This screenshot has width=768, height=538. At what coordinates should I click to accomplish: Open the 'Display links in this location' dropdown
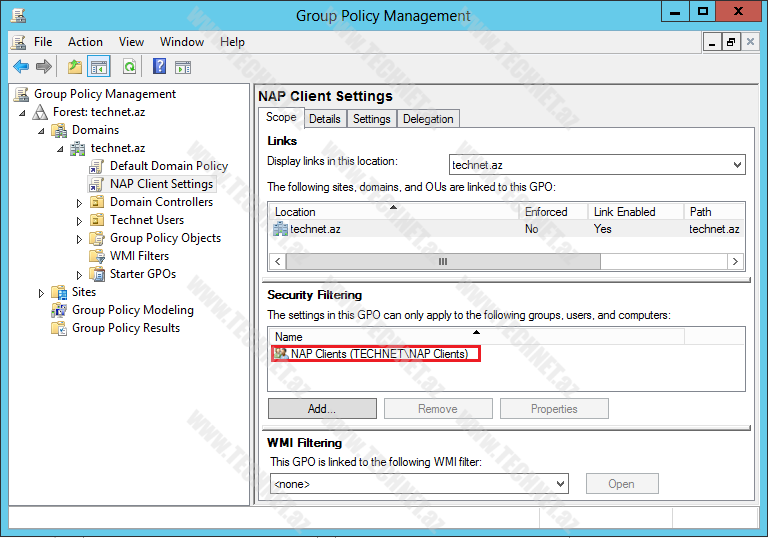737,165
